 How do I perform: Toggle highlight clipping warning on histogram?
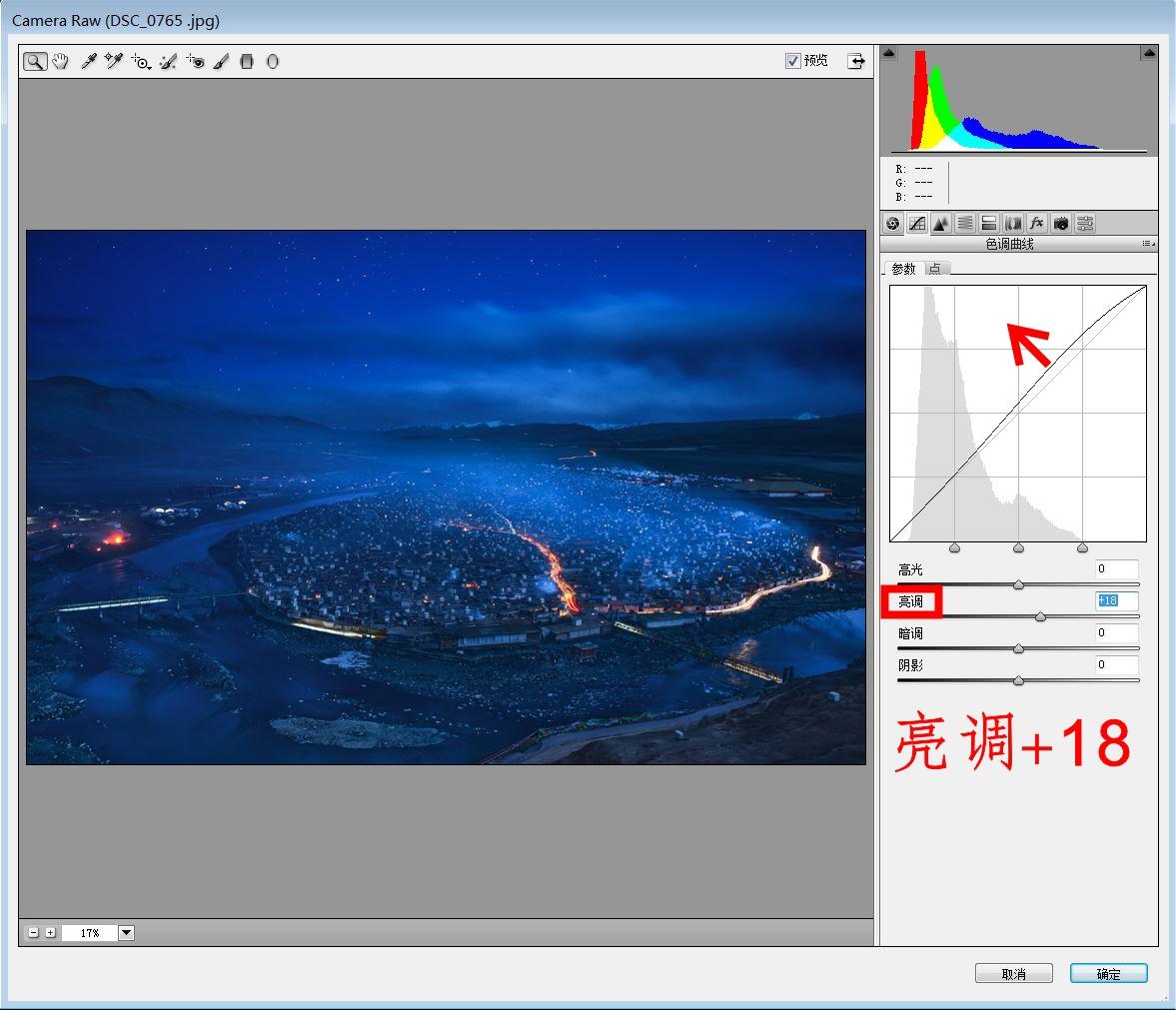coord(1149,53)
